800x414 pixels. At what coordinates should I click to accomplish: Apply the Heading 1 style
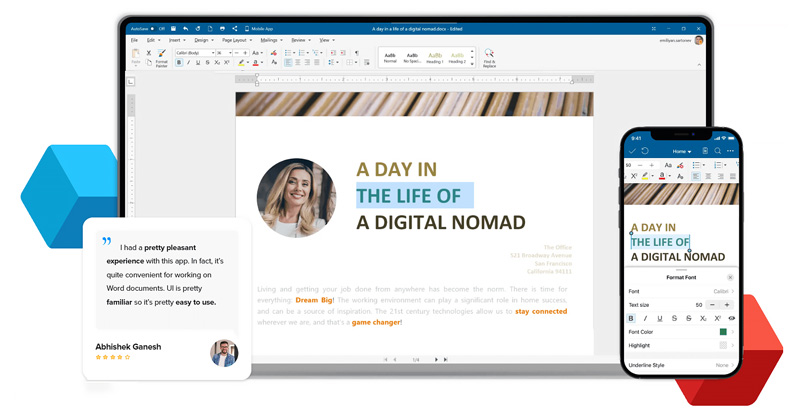pos(435,58)
